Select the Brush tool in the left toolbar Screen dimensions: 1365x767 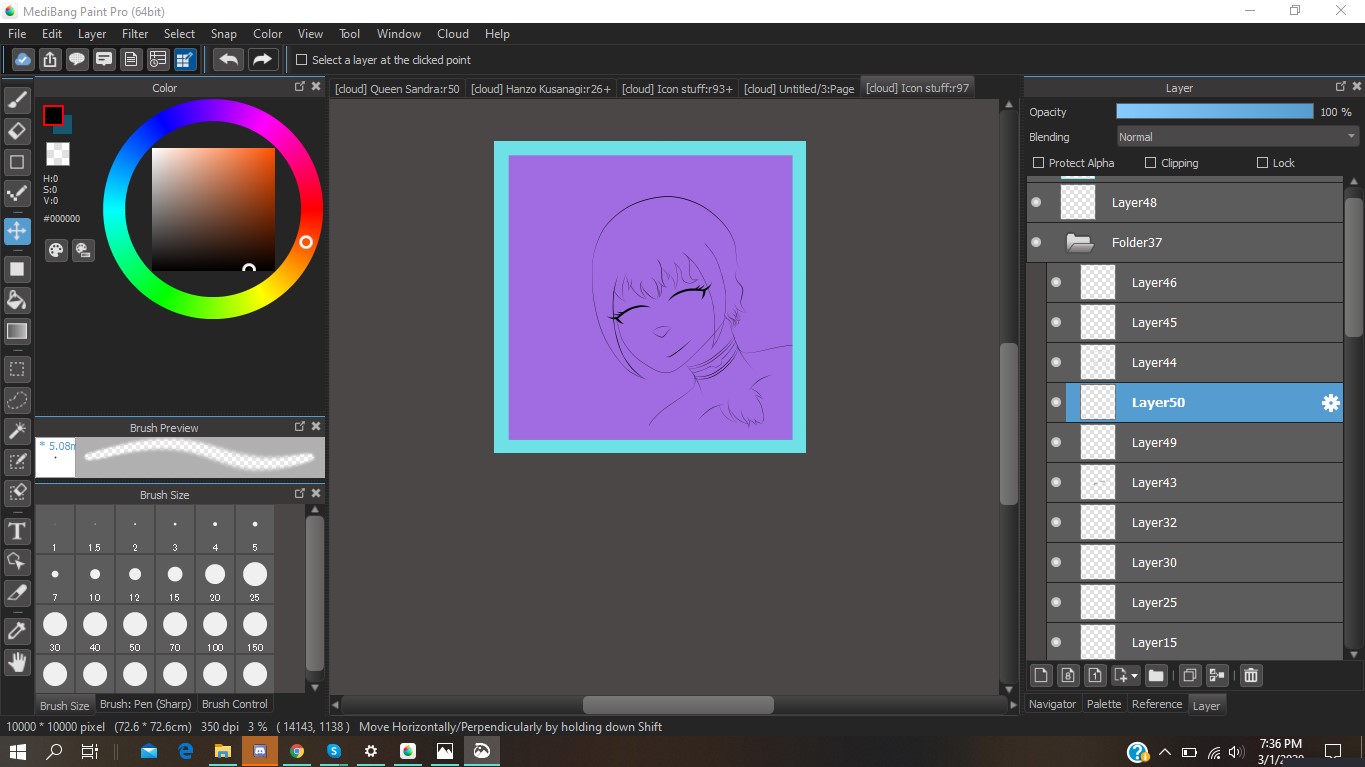(17, 99)
